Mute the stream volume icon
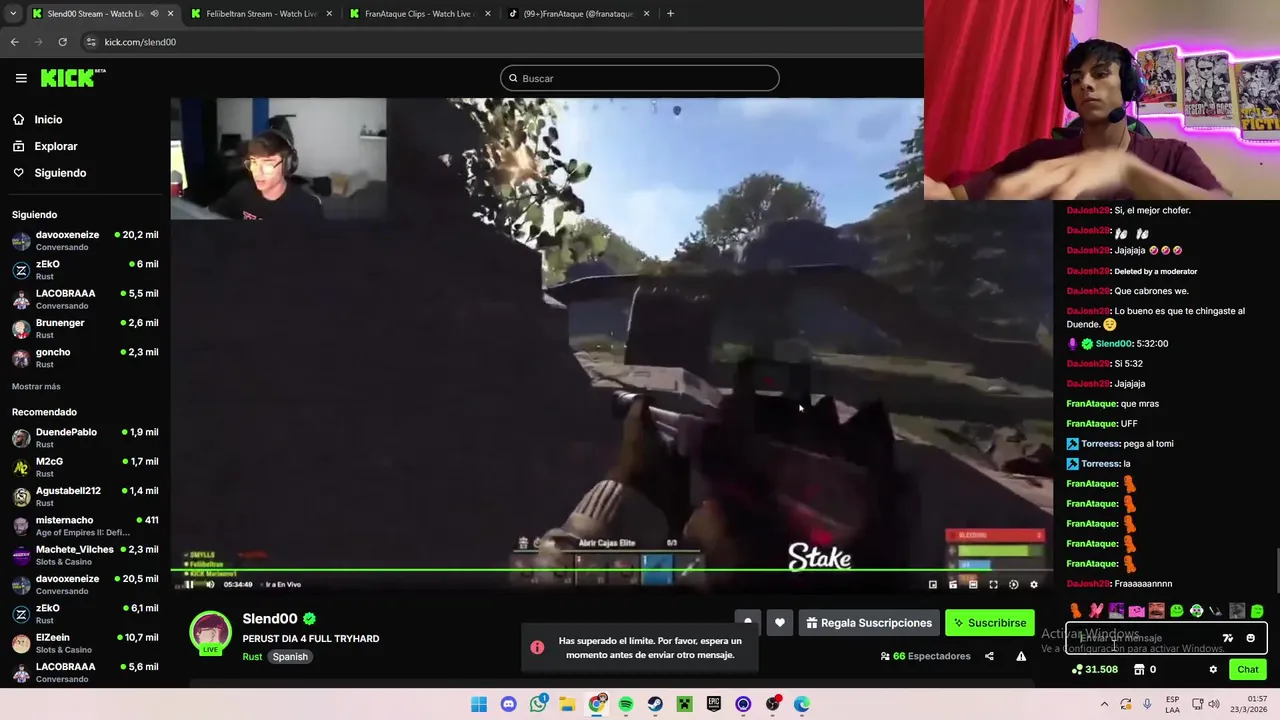 point(210,585)
